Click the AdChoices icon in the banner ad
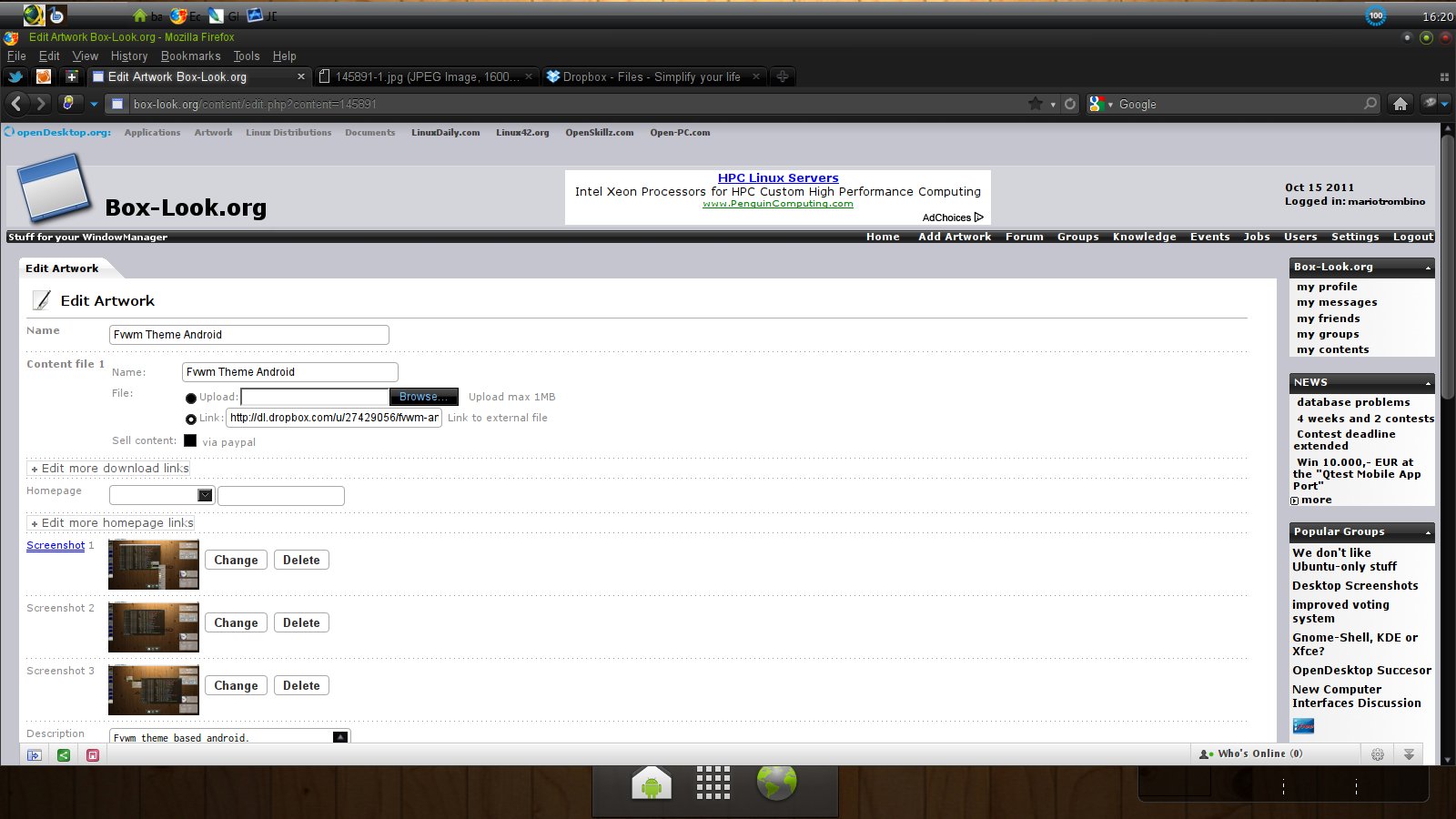Screen dimensions: 1456x819 pos(979,217)
